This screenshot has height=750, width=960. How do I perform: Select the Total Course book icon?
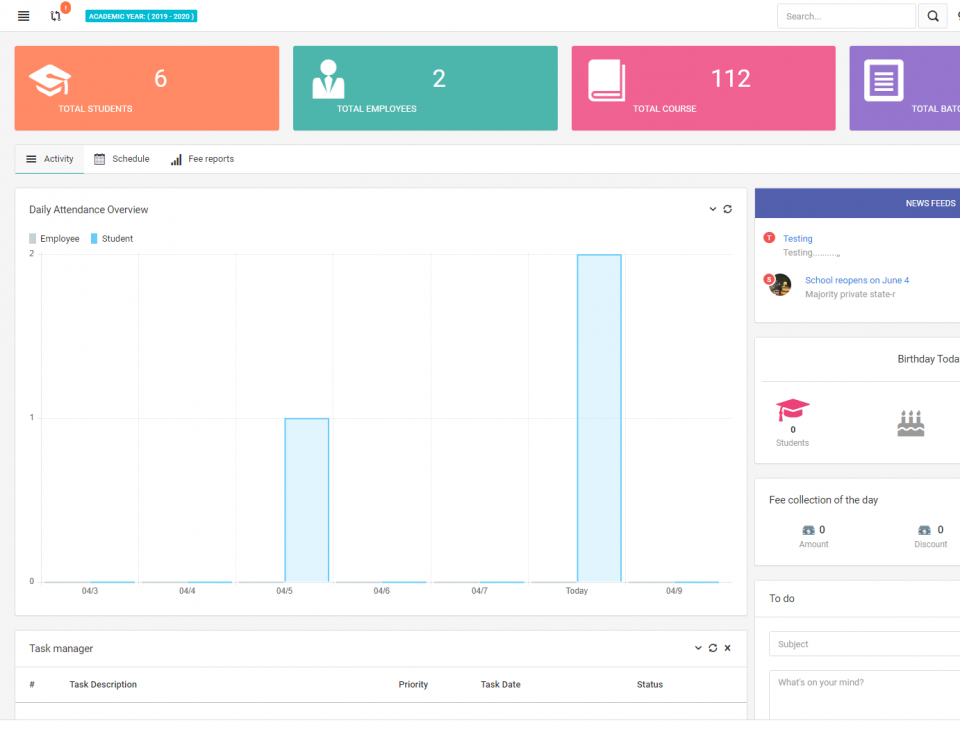[x=607, y=79]
